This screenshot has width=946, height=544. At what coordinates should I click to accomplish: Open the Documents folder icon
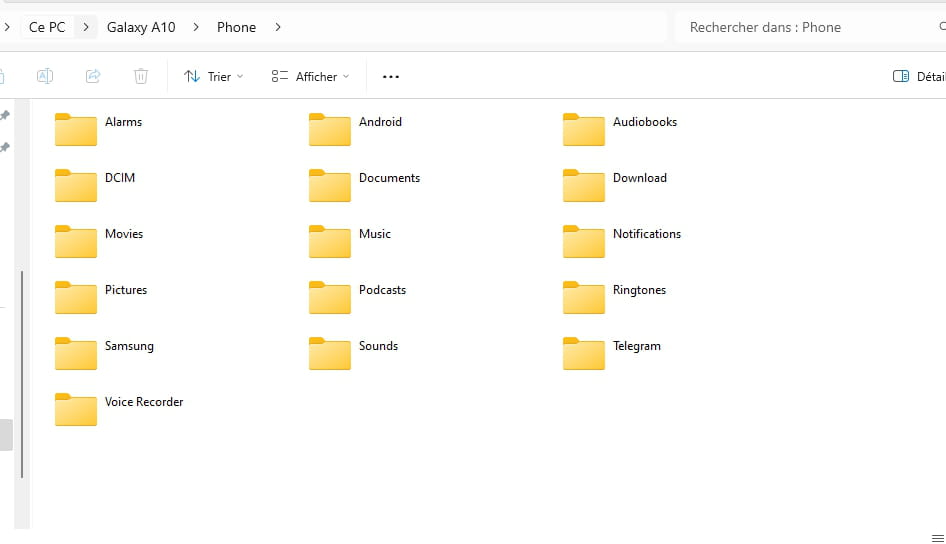[330, 186]
